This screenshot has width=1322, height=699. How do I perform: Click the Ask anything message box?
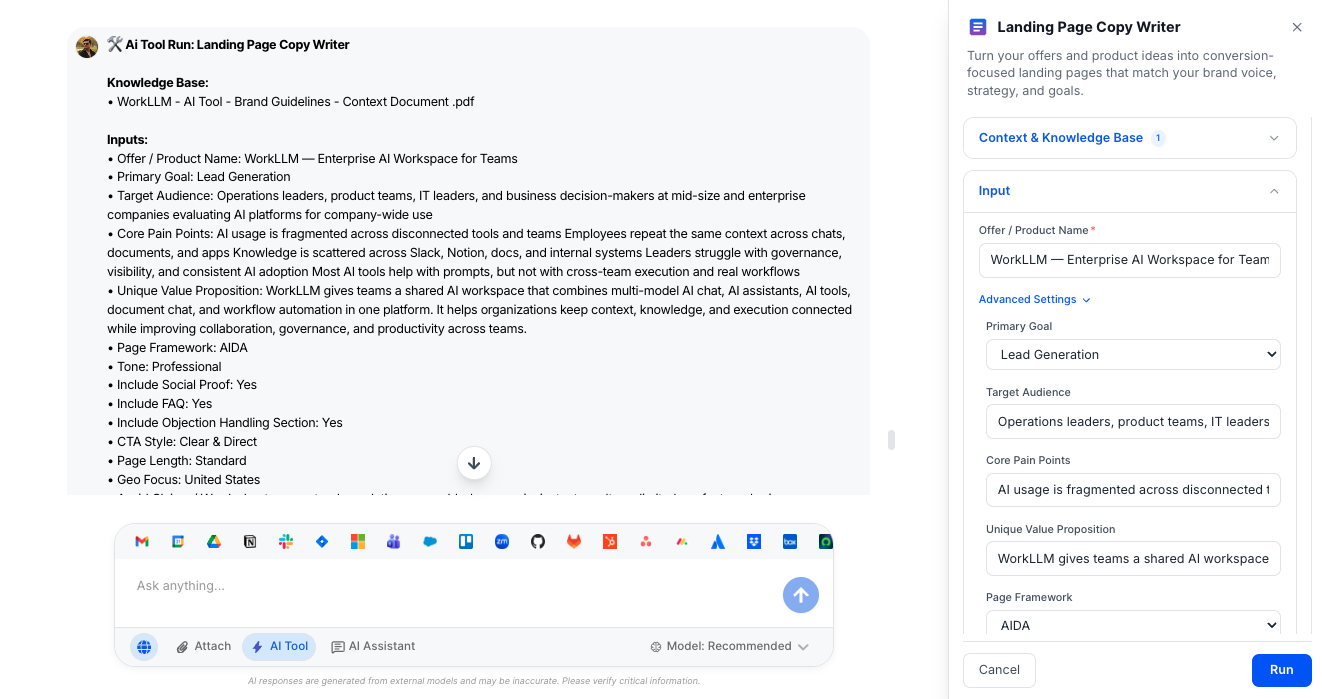[450, 586]
